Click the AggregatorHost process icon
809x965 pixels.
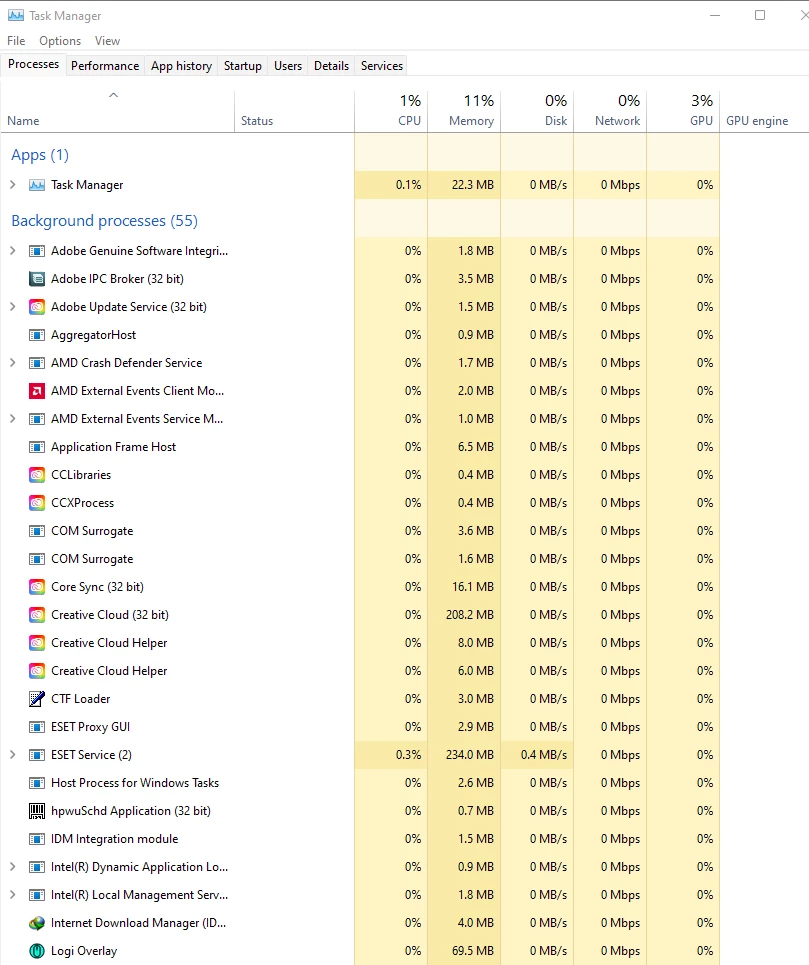pos(37,335)
